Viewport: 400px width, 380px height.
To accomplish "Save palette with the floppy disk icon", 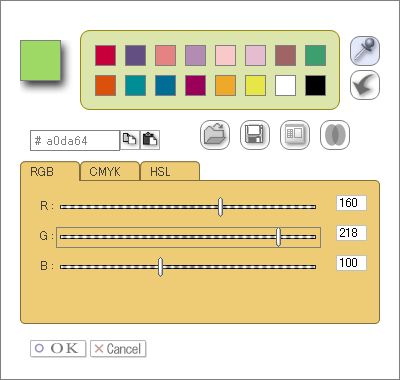I will pos(255,135).
